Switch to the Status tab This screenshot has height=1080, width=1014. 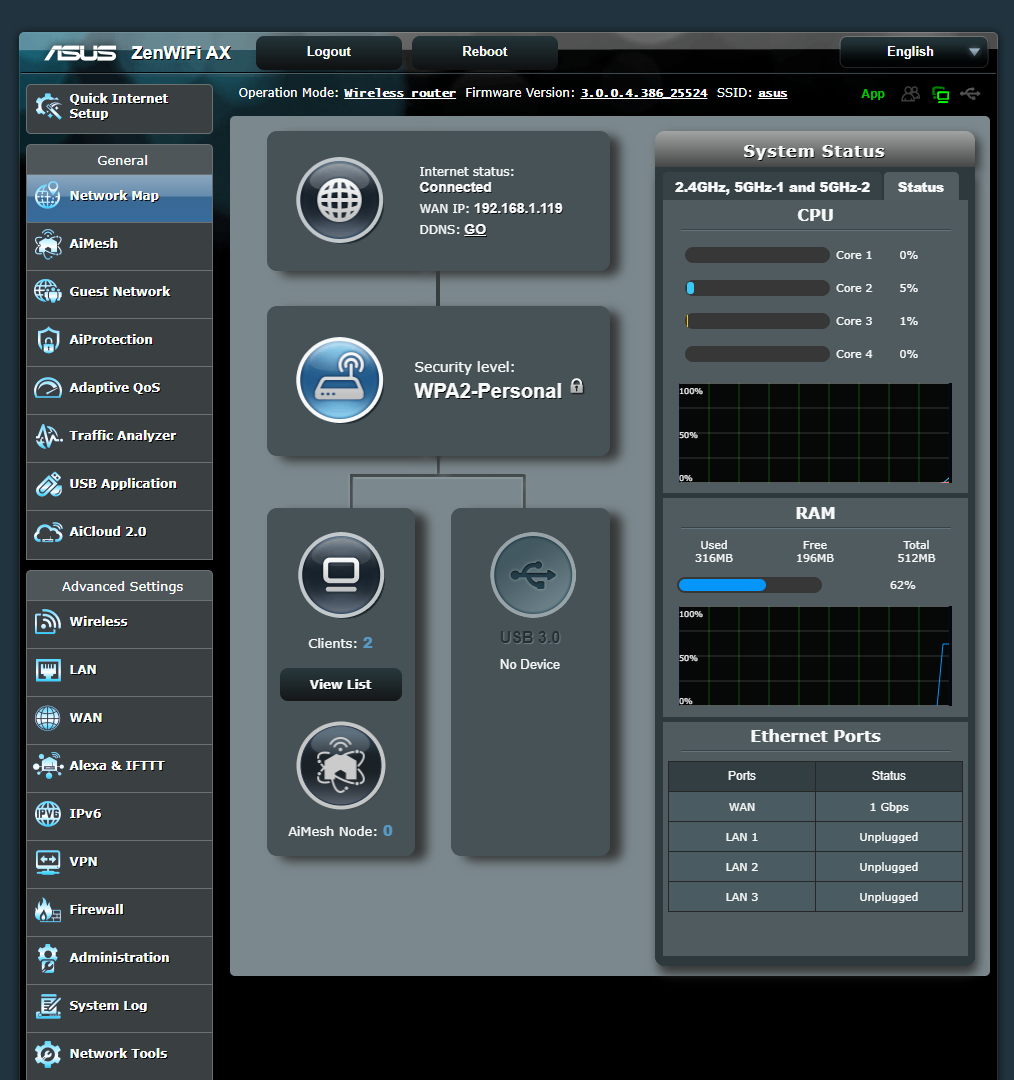click(920, 187)
